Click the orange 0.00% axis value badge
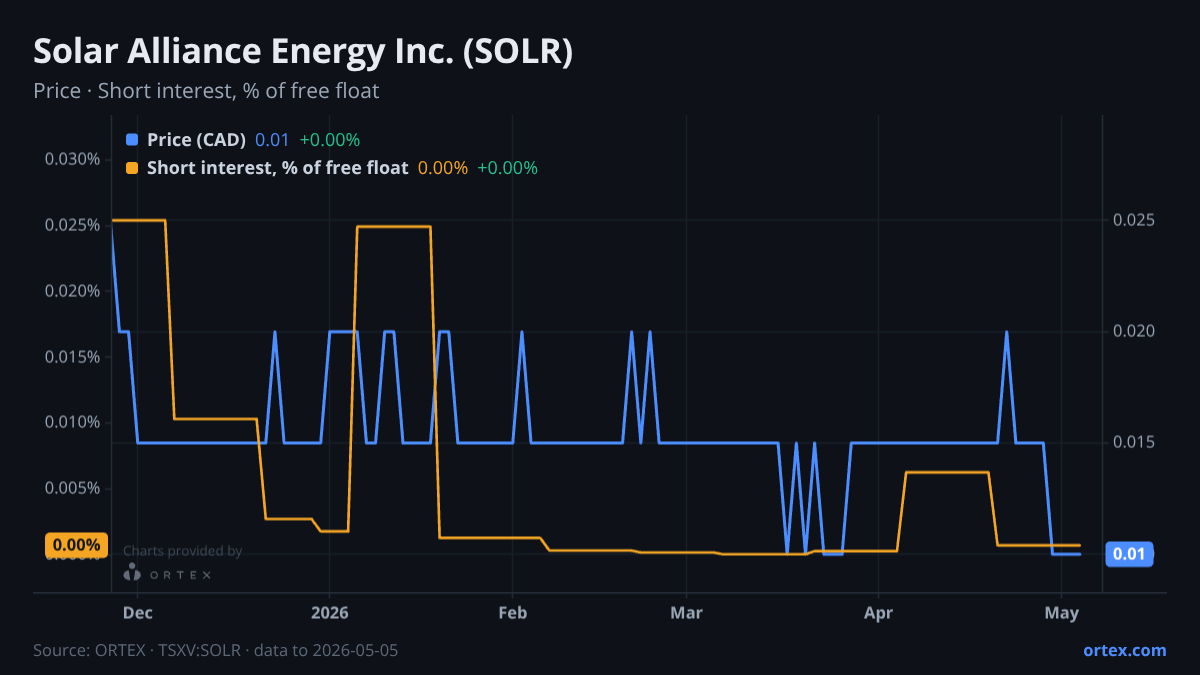Viewport: 1200px width, 675px height. pyautogui.click(x=76, y=545)
